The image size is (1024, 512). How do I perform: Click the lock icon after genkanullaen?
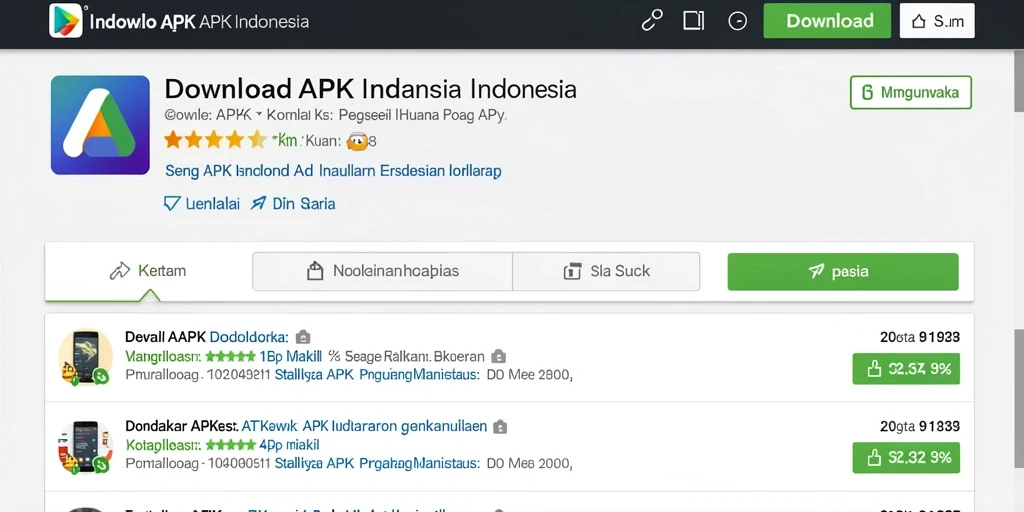(x=500, y=427)
